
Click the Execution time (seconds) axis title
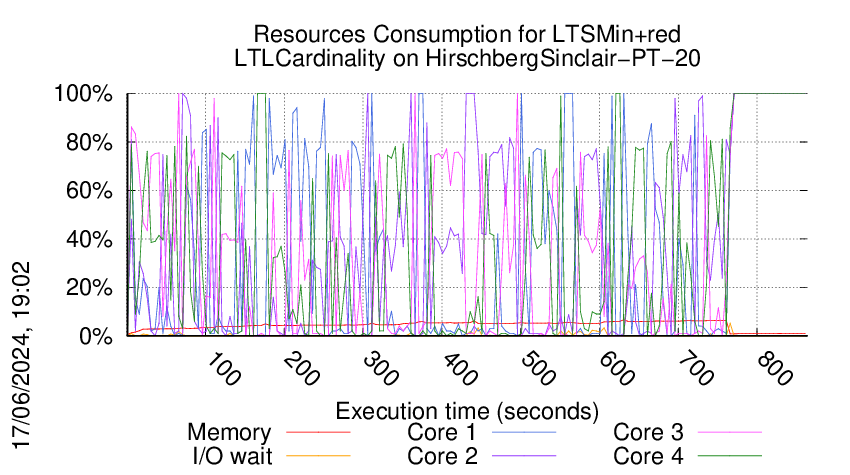[467, 411]
